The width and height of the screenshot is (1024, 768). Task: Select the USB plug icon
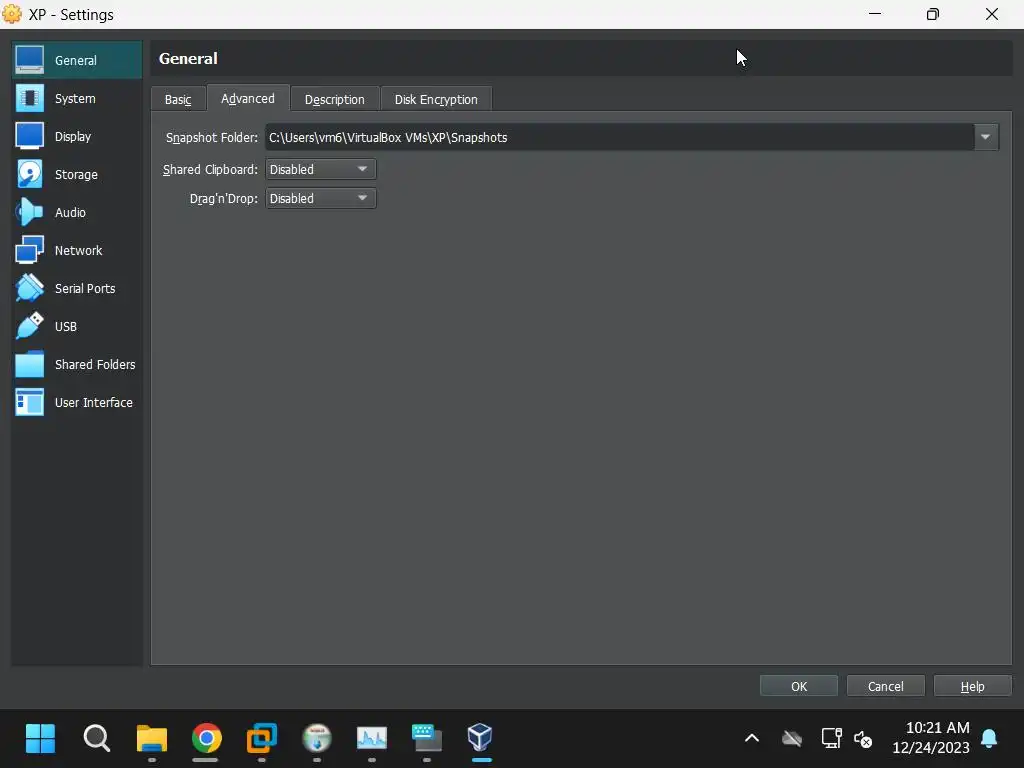point(29,326)
